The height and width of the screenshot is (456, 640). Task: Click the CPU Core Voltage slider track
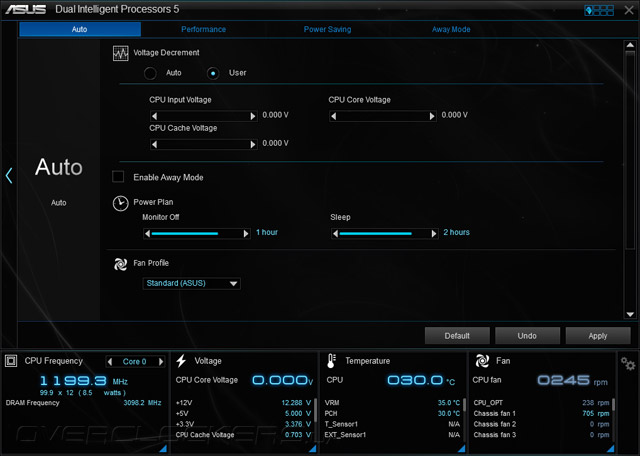pyautogui.click(x=383, y=116)
